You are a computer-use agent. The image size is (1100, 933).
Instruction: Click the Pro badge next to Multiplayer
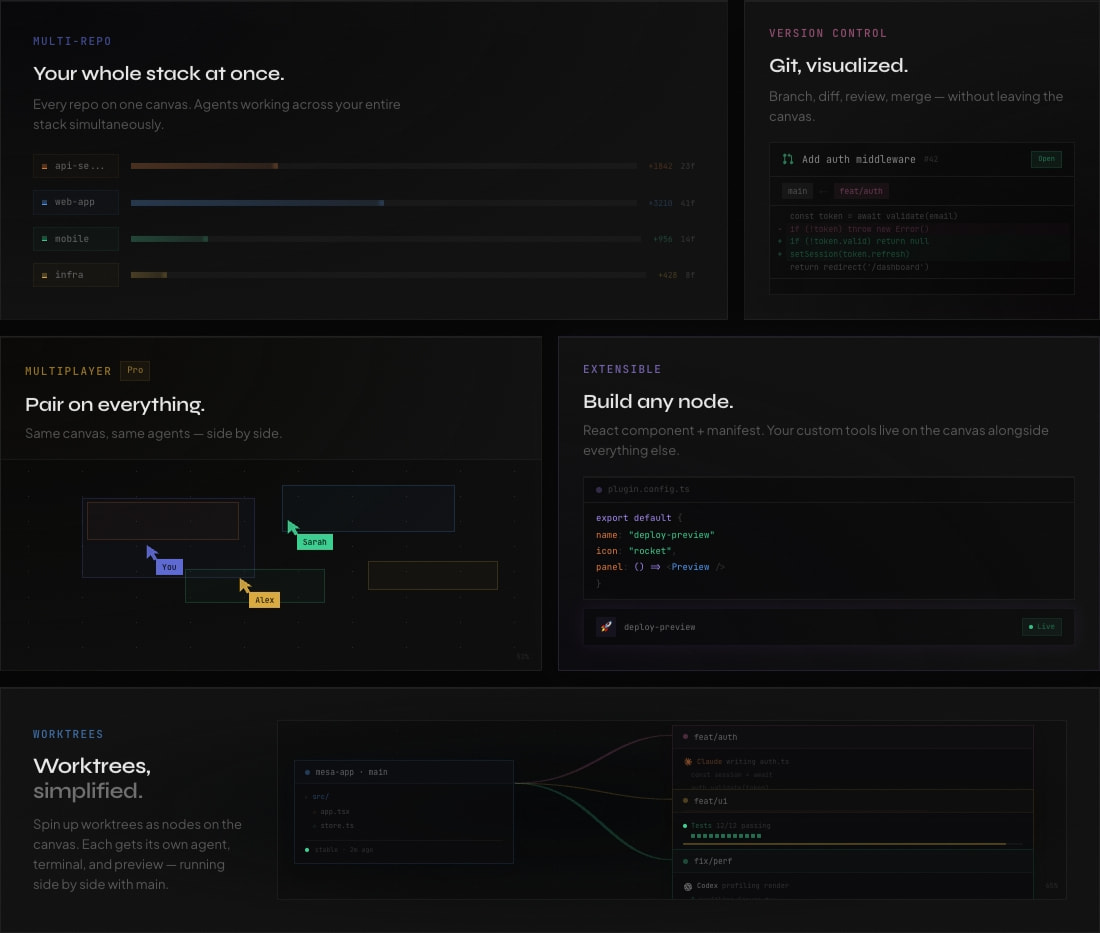(x=135, y=370)
